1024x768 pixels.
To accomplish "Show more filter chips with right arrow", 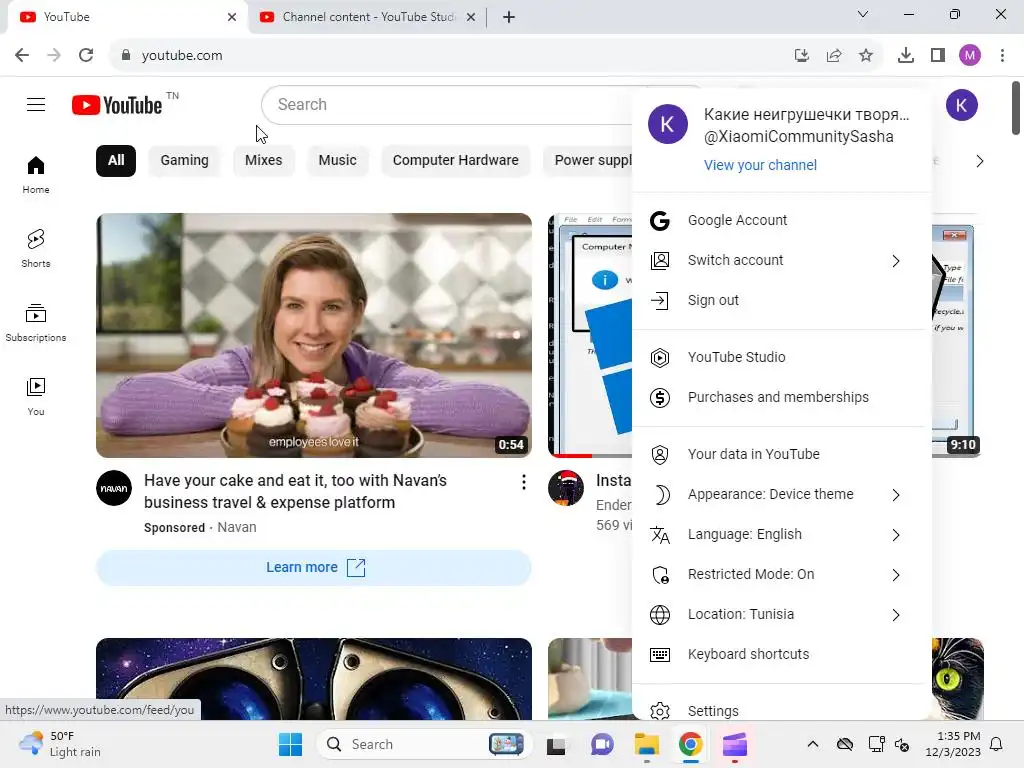I will tap(979, 161).
